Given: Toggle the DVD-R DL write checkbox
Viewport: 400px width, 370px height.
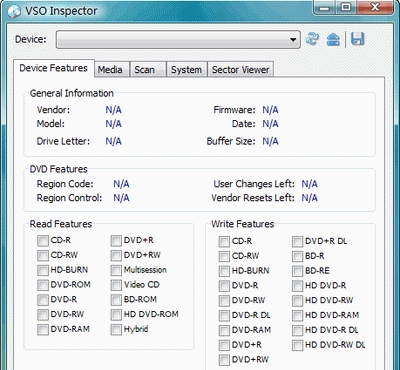Looking at the screenshot, I should pyautogui.click(x=224, y=315).
